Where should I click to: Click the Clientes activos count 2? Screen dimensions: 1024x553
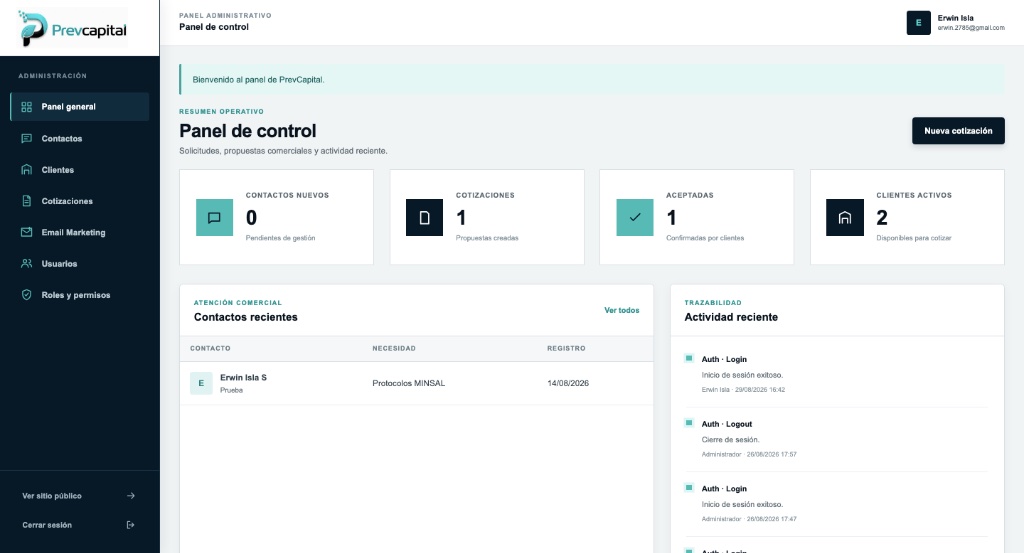tap(882, 217)
